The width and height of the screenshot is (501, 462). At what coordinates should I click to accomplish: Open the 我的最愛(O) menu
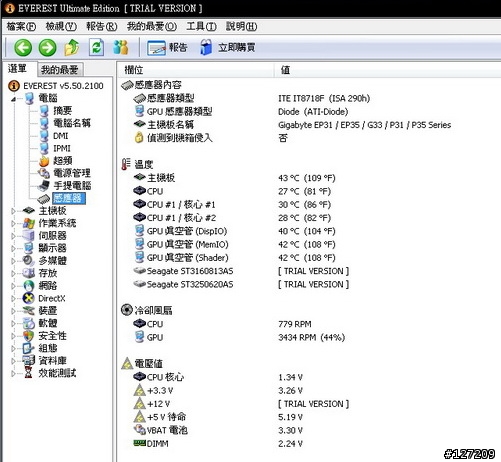[152, 26]
